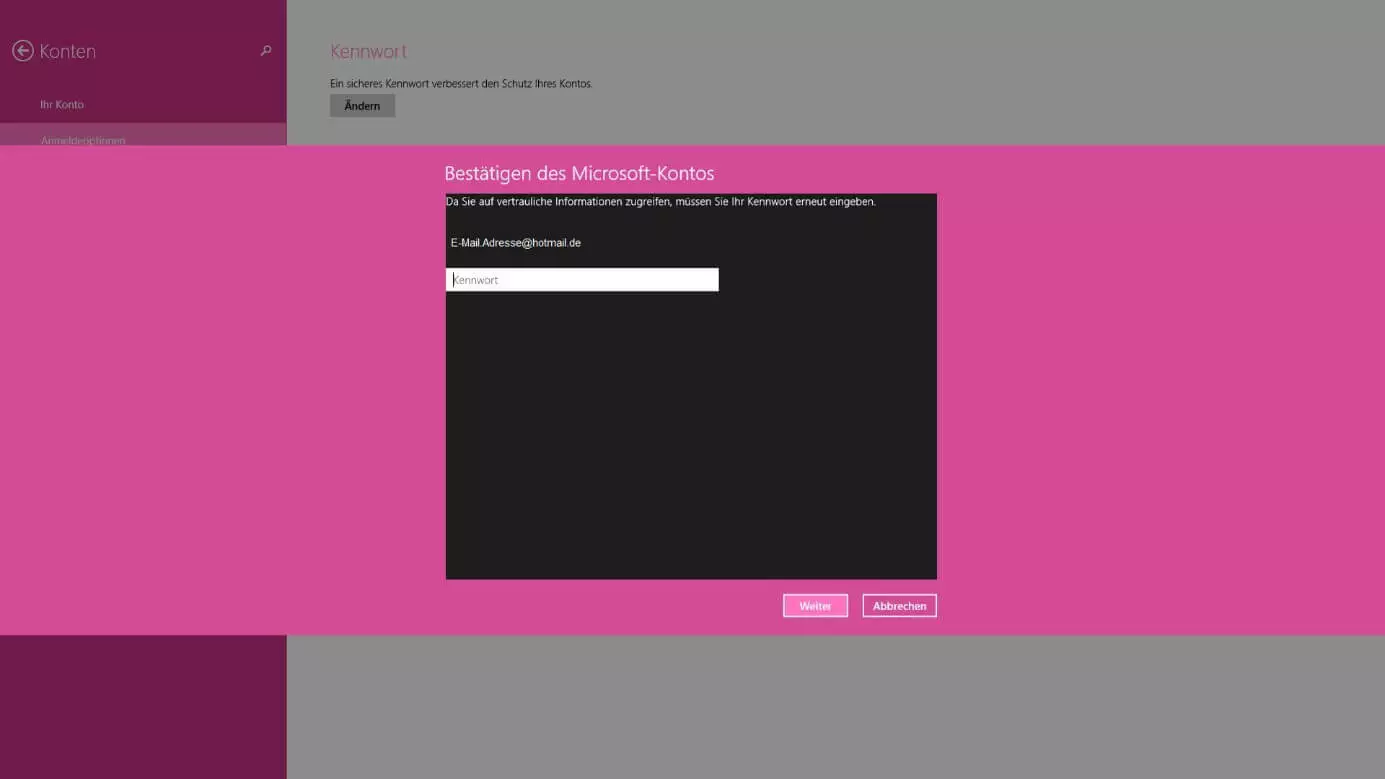Screen dimensions: 1385x779
Task: Click the Kennwort section heading
Action: pyautogui.click(x=368, y=52)
